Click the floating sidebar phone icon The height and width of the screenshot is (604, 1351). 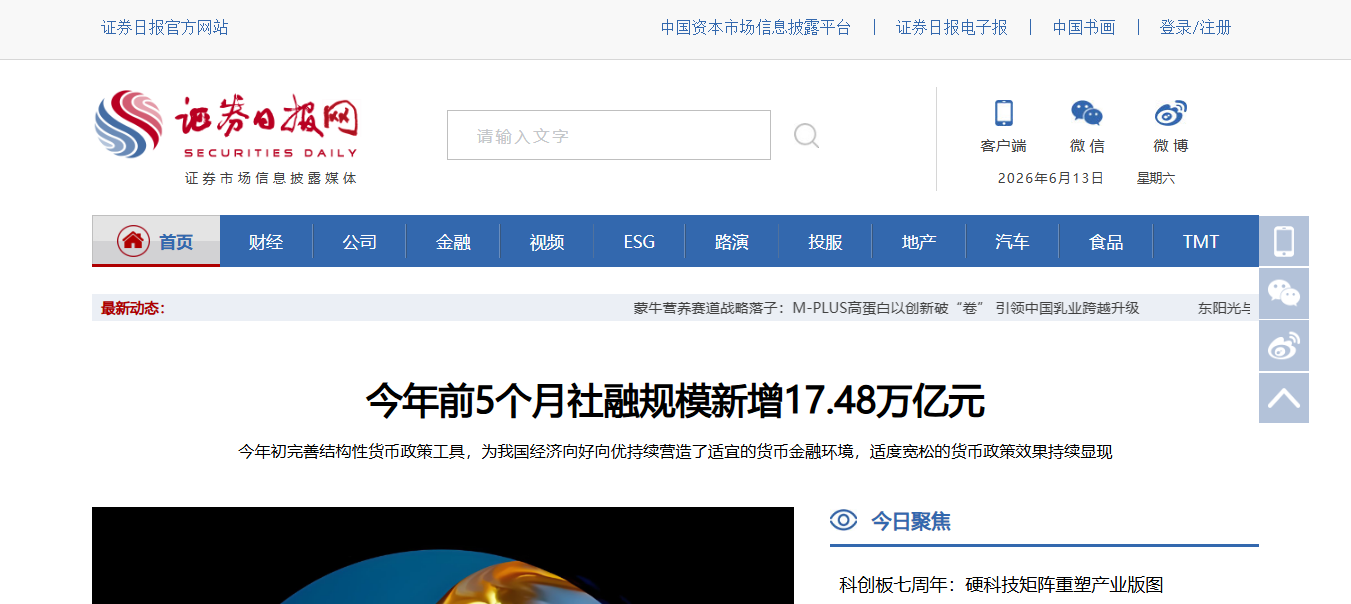coord(1284,241)
